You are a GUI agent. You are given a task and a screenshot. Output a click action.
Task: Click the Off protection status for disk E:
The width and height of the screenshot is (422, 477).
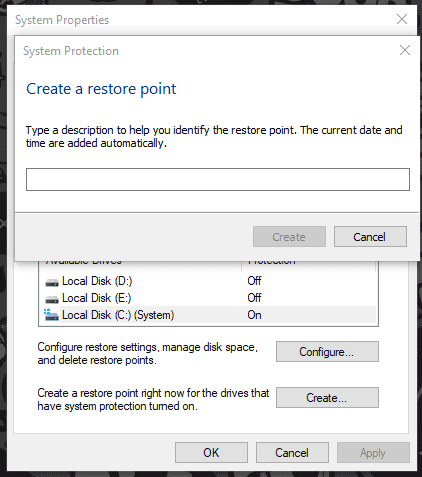(254, 298)
